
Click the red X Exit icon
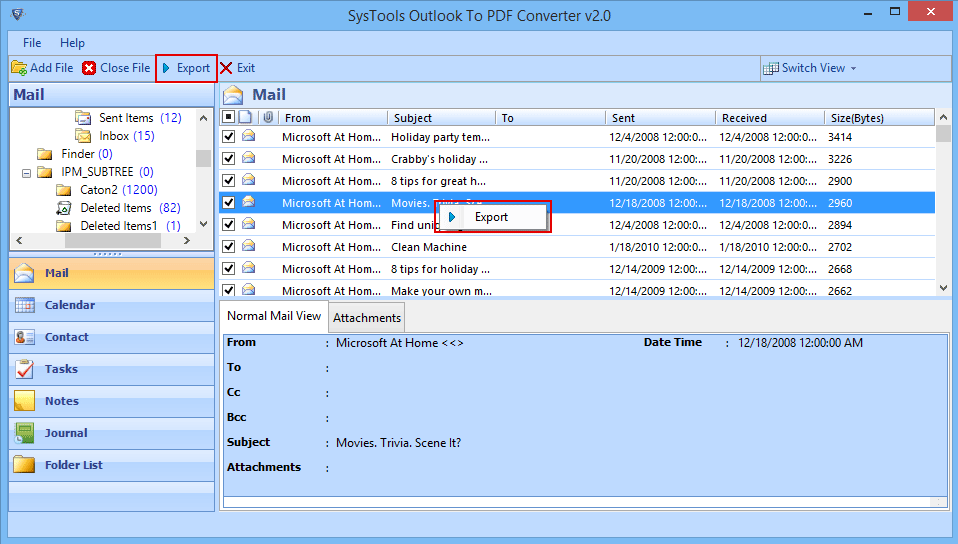click(x=226, y=68)
